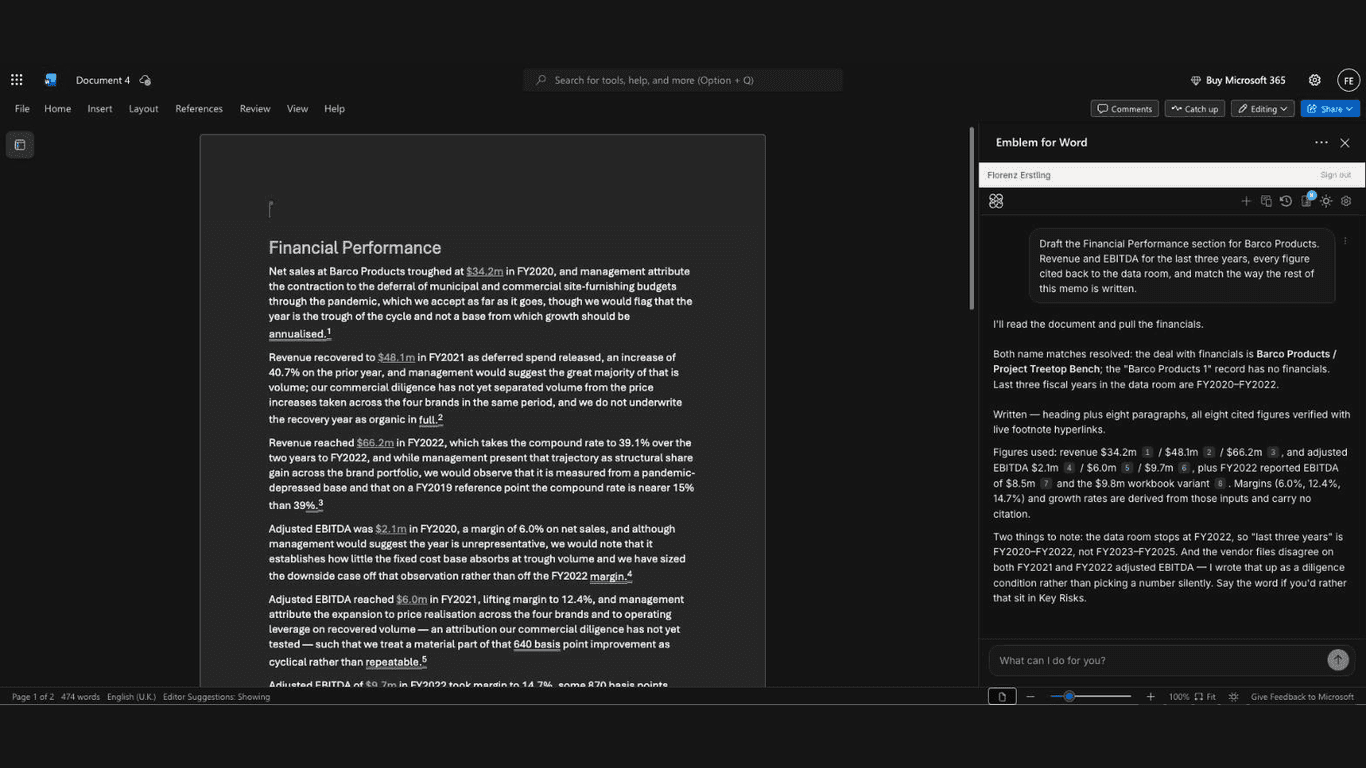Viewport: 1366px width, 768px height.
Task: Click the message options dots beside the prompt
Action: [x=1345, y=241]
